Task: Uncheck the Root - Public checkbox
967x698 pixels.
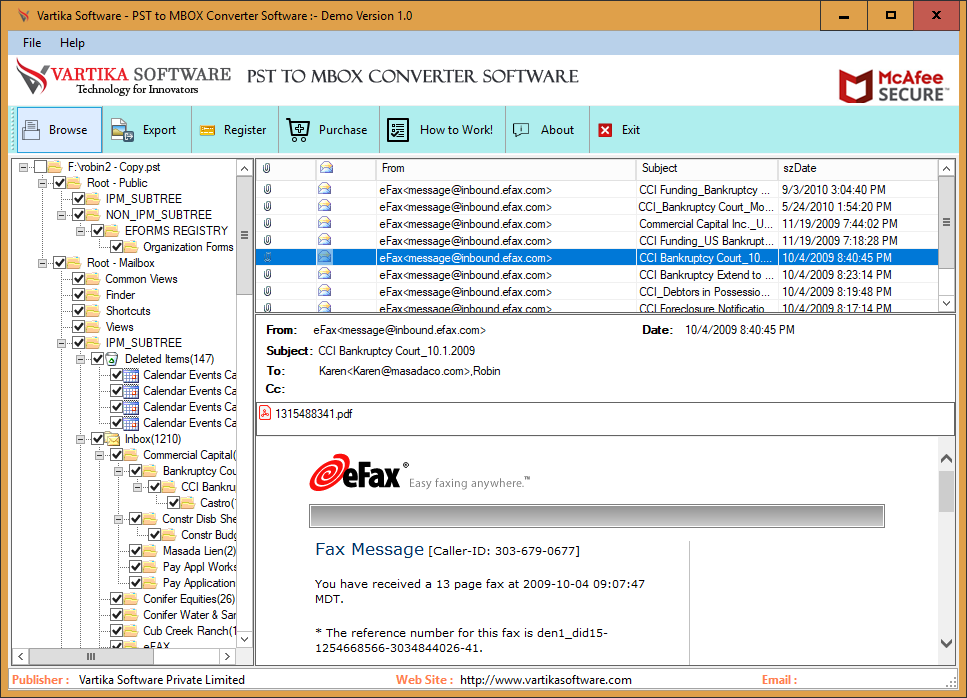Action: (x=60, y=183)
